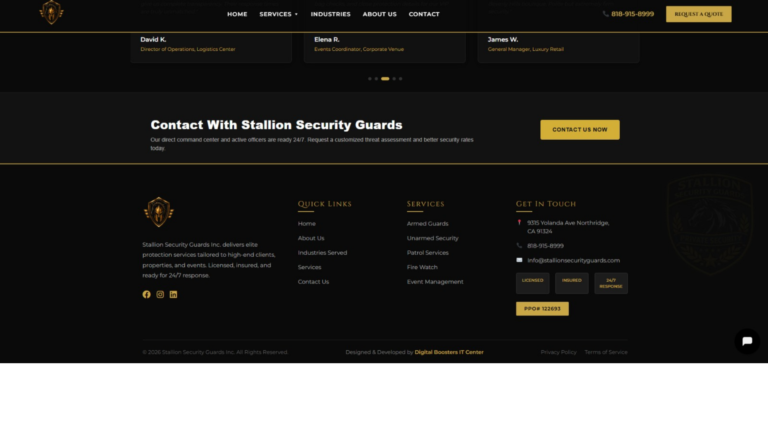Viewport: 768px width, 432px height.
Task: Click the footer phone number 818-915-8999
Action: tap(545, 246)
